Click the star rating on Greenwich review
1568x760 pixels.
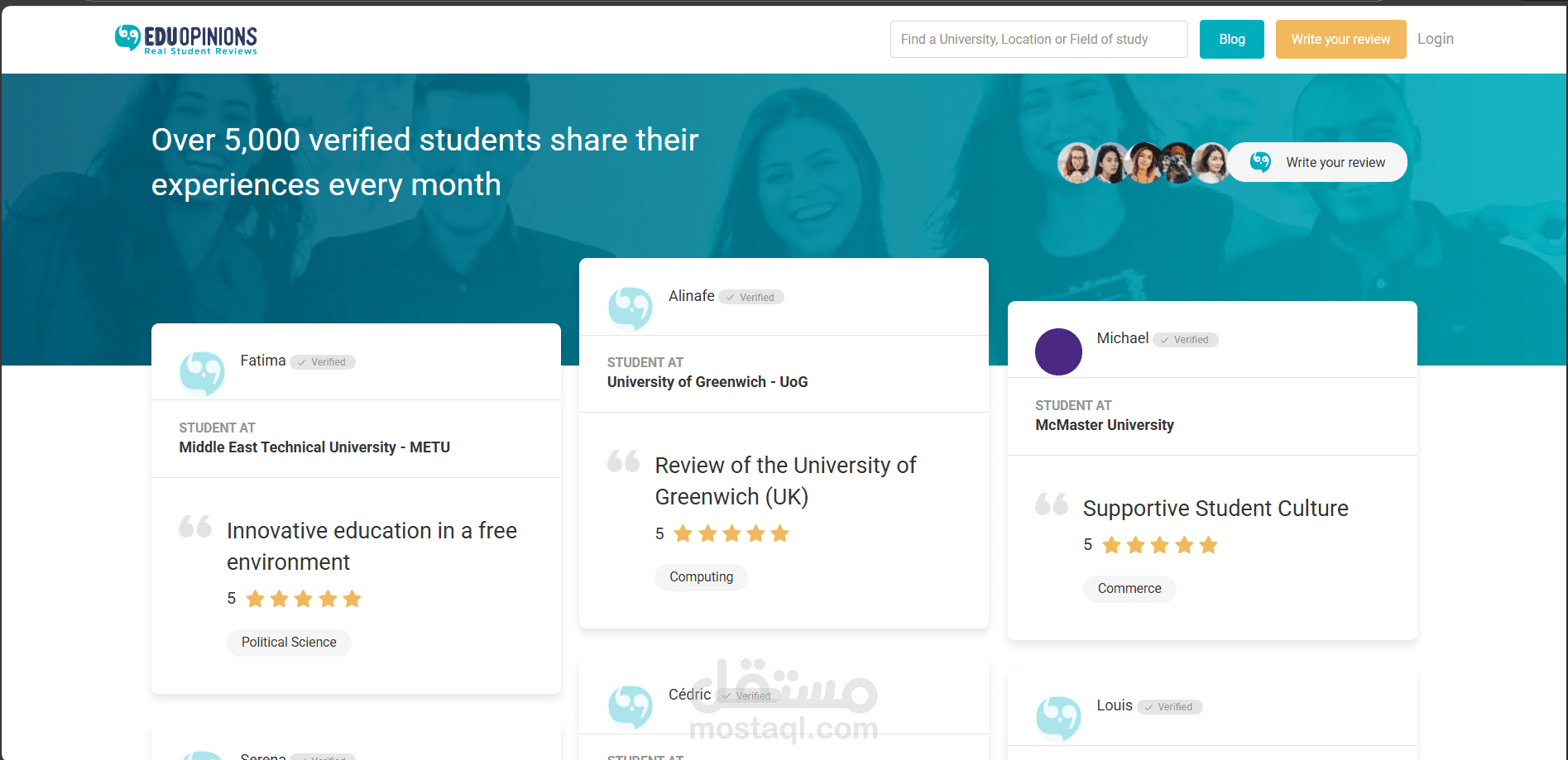pyautogui.click(x=731, y=534)
